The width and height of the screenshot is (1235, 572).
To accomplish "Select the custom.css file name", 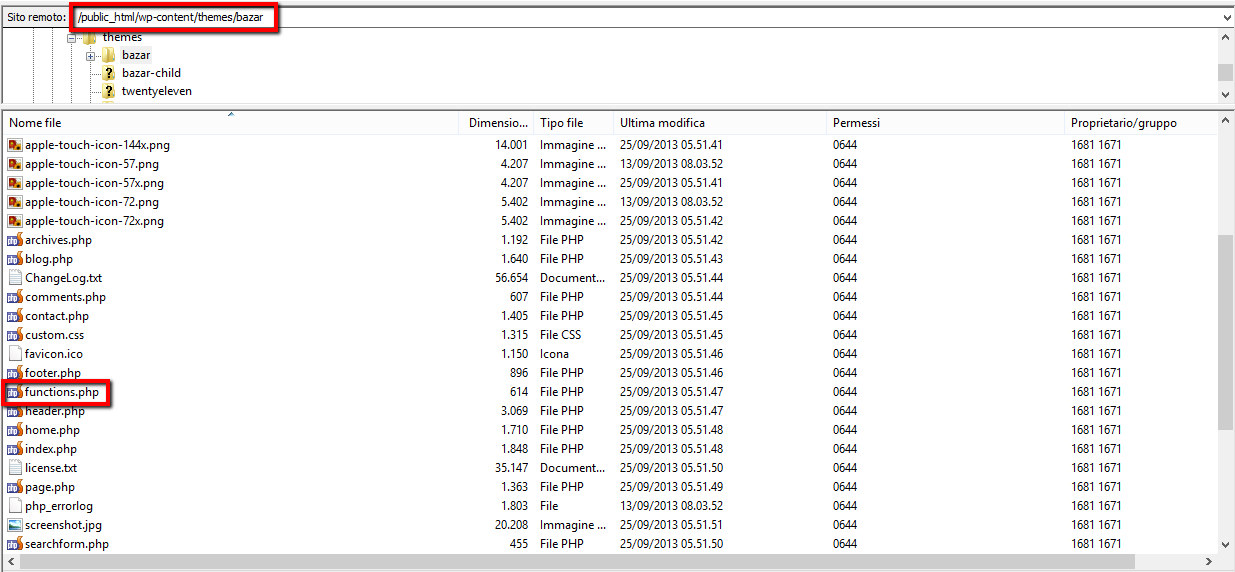I will point(55,335).
